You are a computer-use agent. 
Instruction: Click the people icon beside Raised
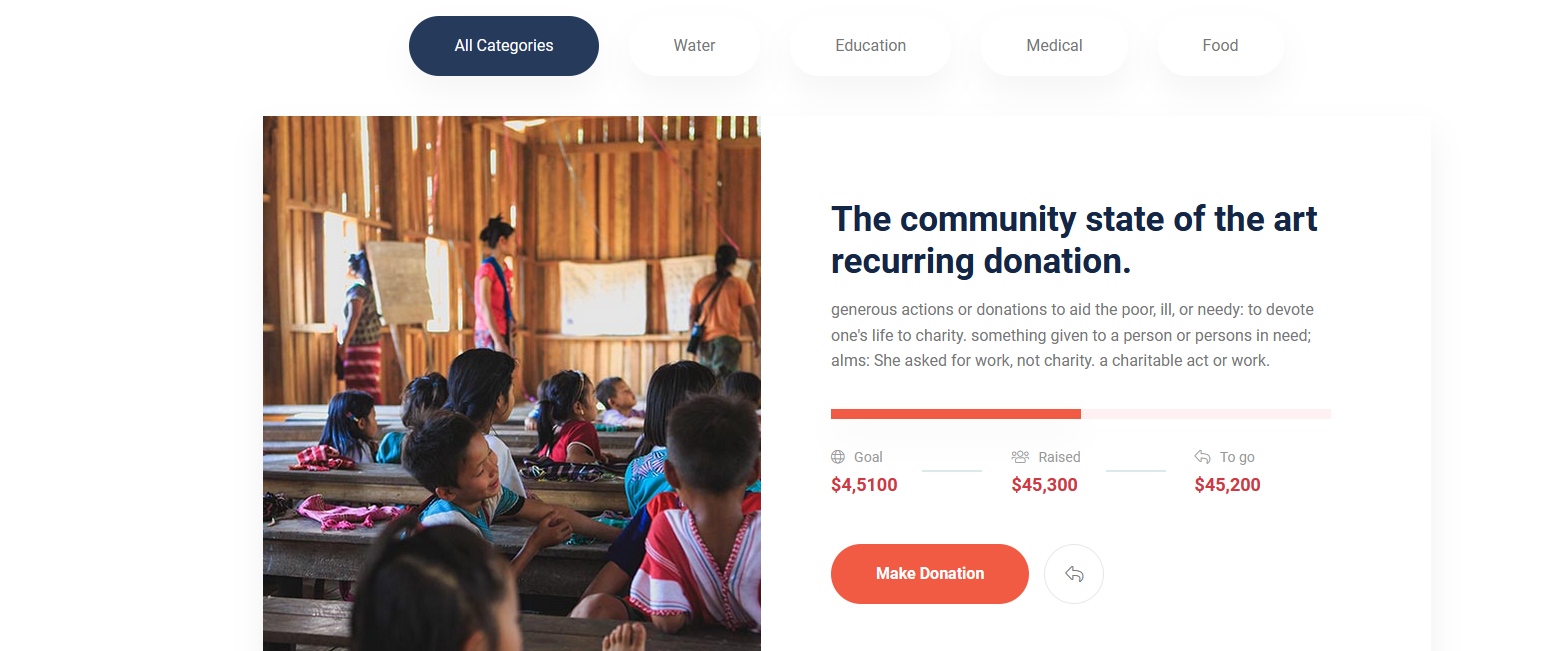point(1020,457)
